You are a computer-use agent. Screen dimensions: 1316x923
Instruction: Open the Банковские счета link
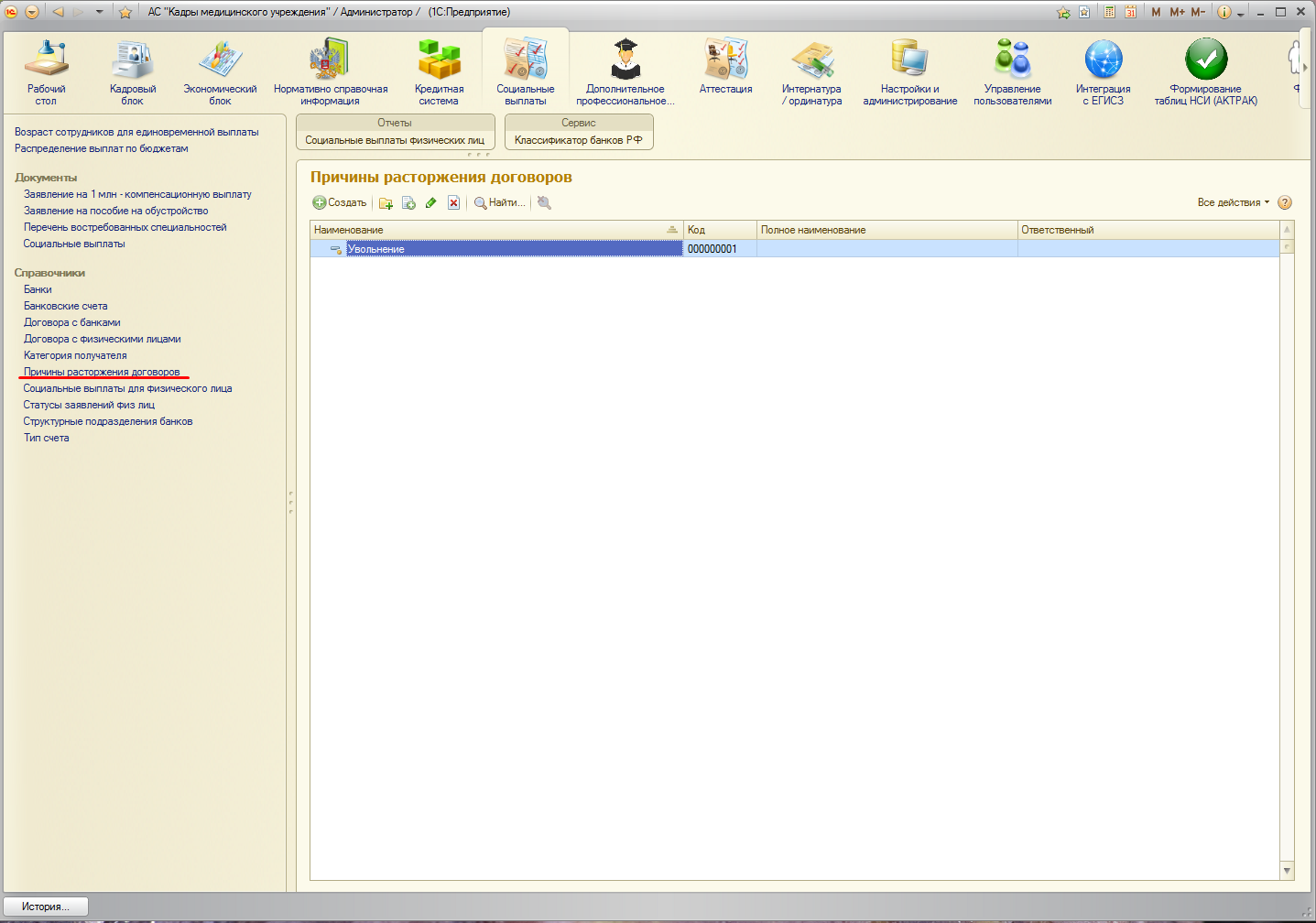coord(66,306)
